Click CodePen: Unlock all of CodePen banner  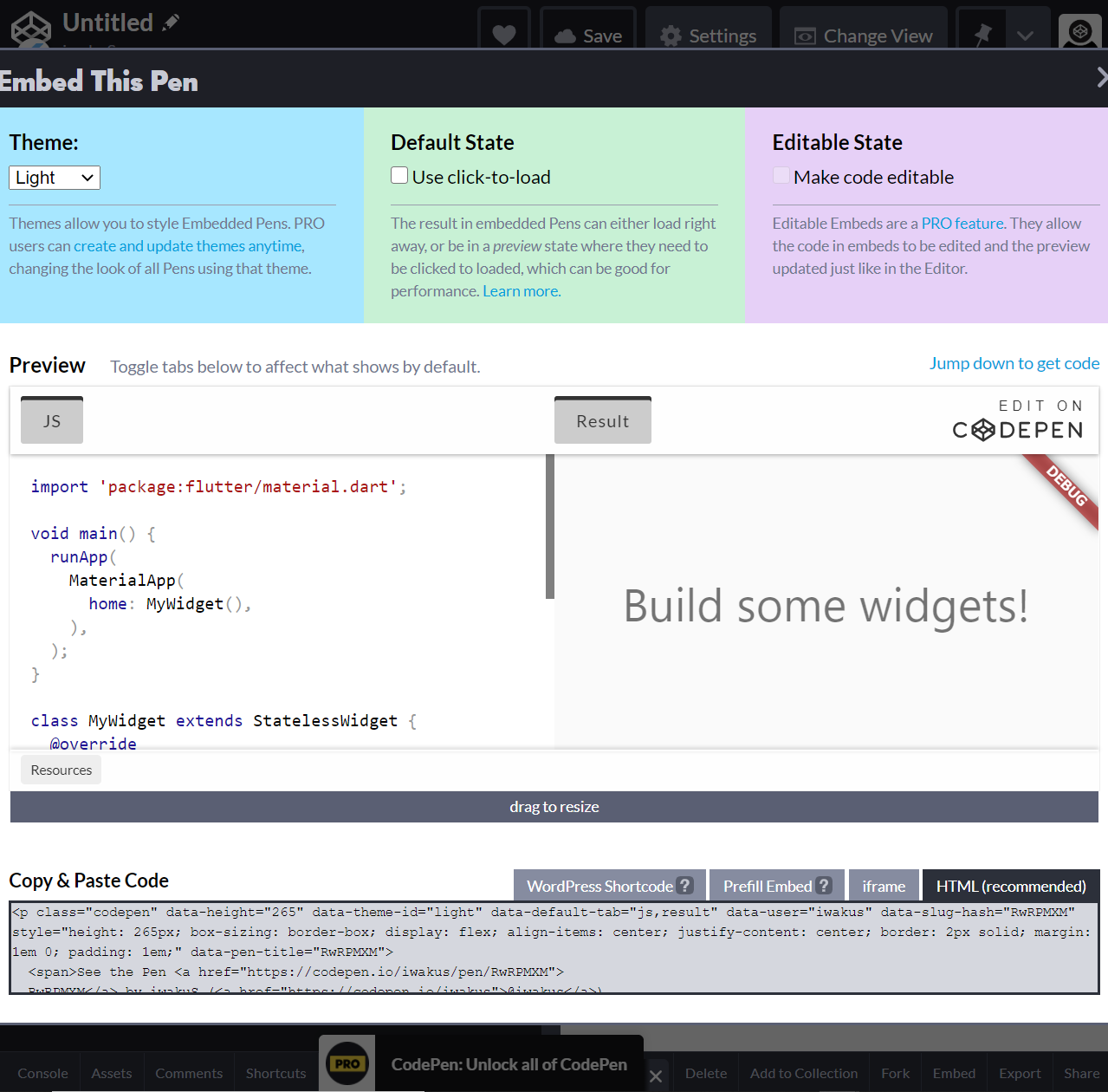tap(509, 1064)
